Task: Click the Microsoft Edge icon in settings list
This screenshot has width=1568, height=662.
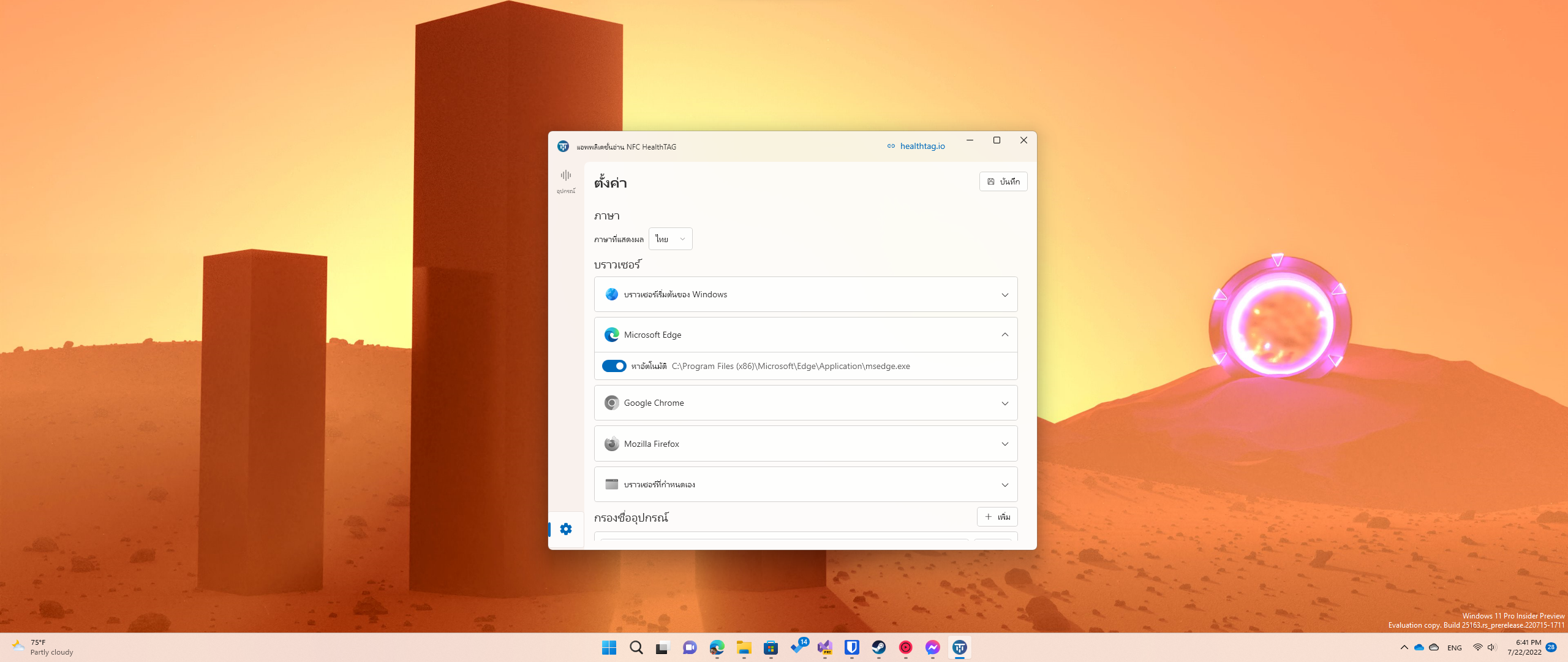Action: coord(611,335)
